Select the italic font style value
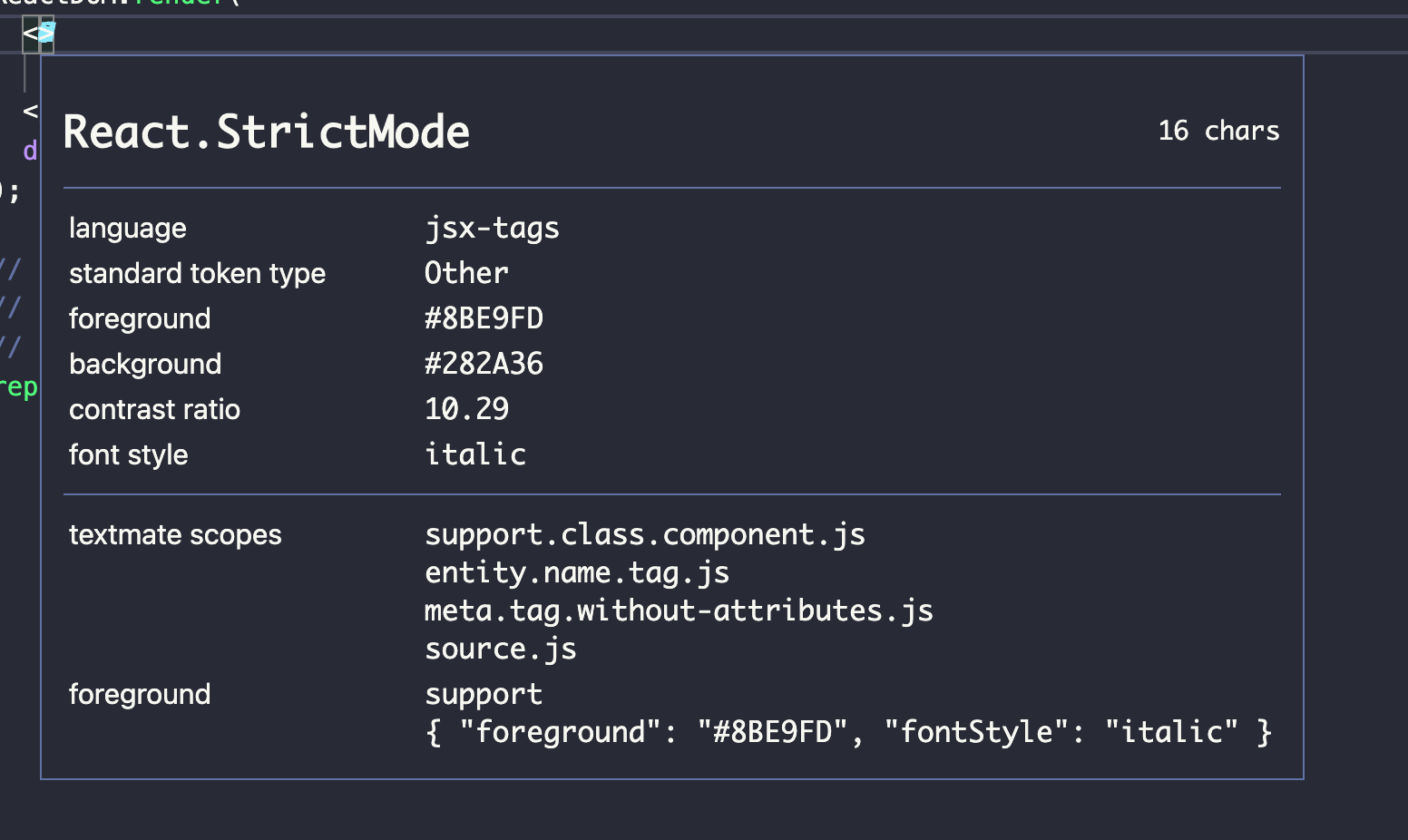This screenshot has height=840, width=1408. (475, 454)
